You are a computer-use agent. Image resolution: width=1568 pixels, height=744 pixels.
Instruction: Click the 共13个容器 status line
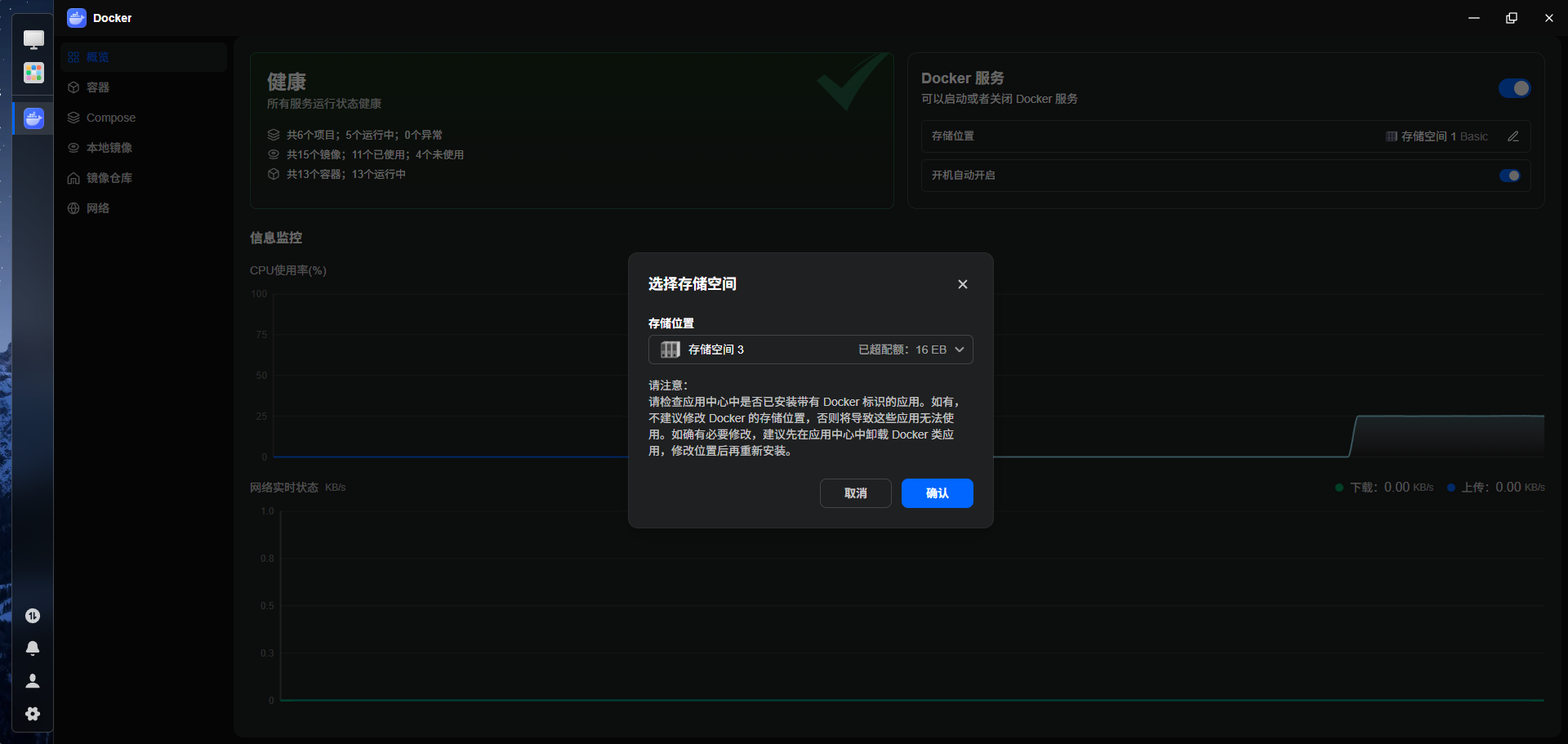click(x=346, y=174)
